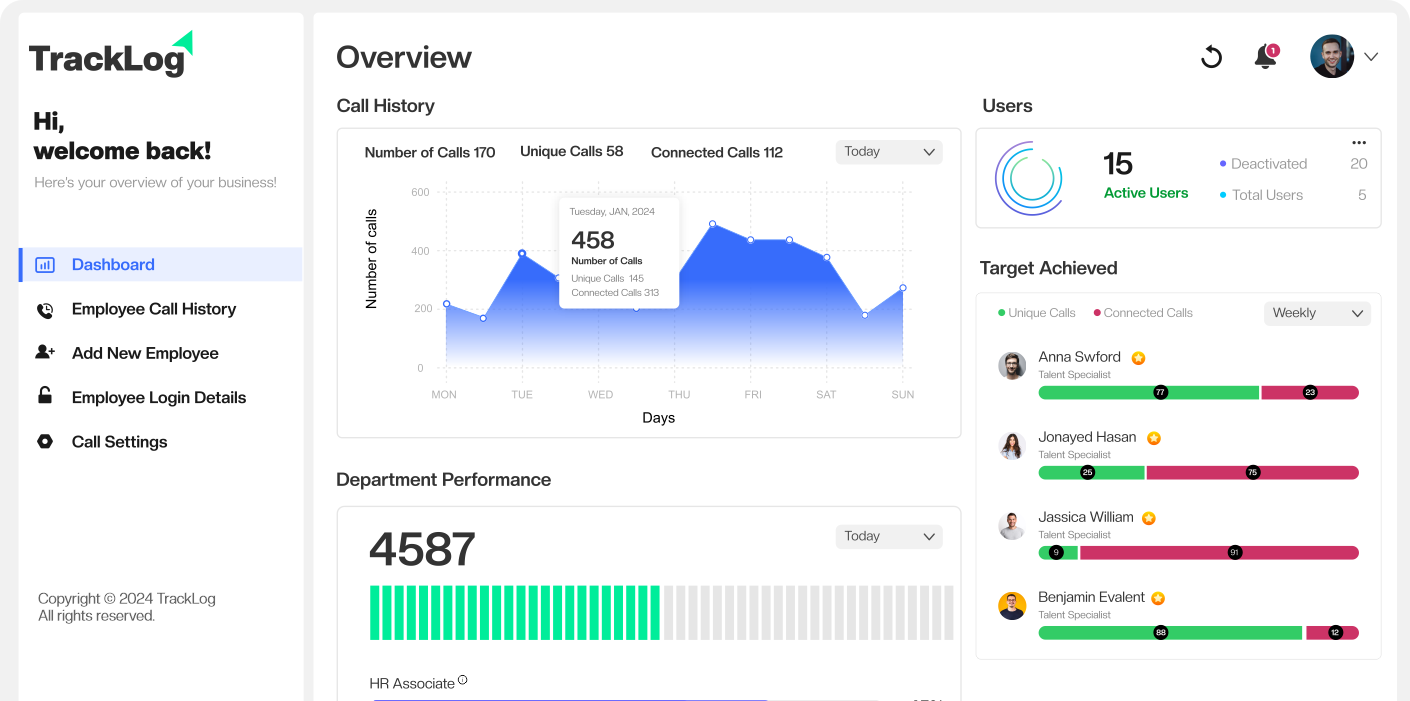Open the Employee Call History menu item
The height and width of the screenshot is (701, 1410).
(x=154, y=309)
